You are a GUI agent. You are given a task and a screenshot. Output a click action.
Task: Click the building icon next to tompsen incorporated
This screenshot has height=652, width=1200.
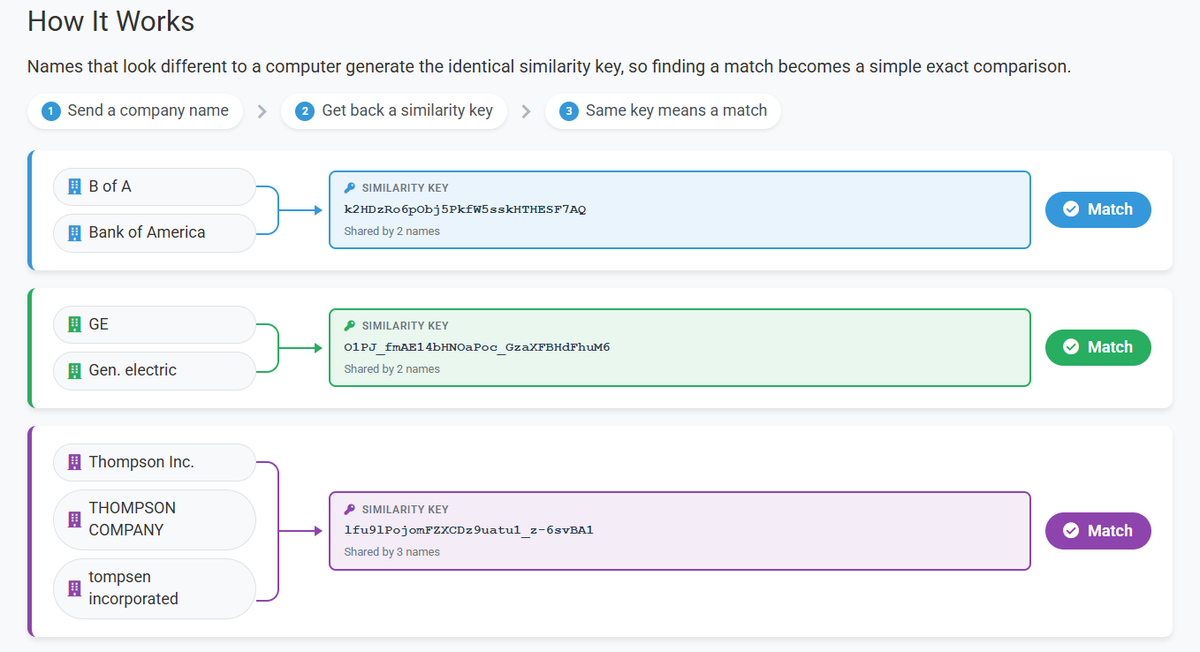tap(74, 588)
